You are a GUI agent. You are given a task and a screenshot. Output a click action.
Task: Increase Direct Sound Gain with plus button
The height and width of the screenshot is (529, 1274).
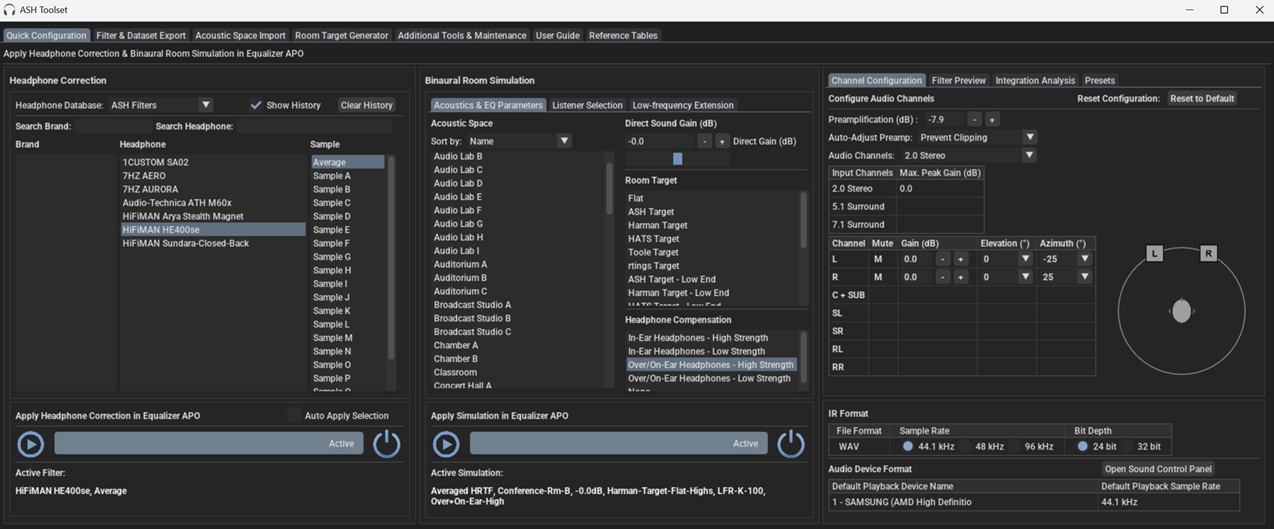(x=722, y=141)
